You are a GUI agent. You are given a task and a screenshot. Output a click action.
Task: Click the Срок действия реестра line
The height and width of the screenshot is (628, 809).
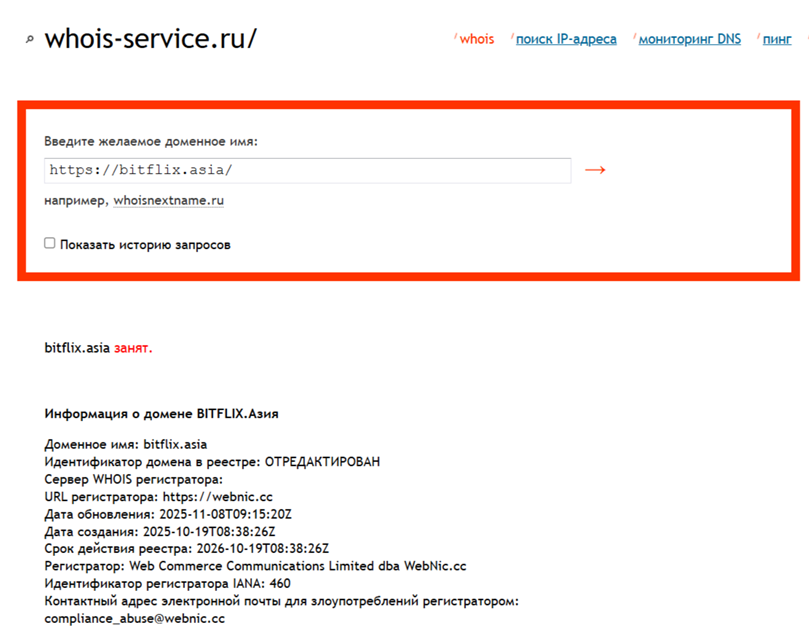tap(186, 548)
